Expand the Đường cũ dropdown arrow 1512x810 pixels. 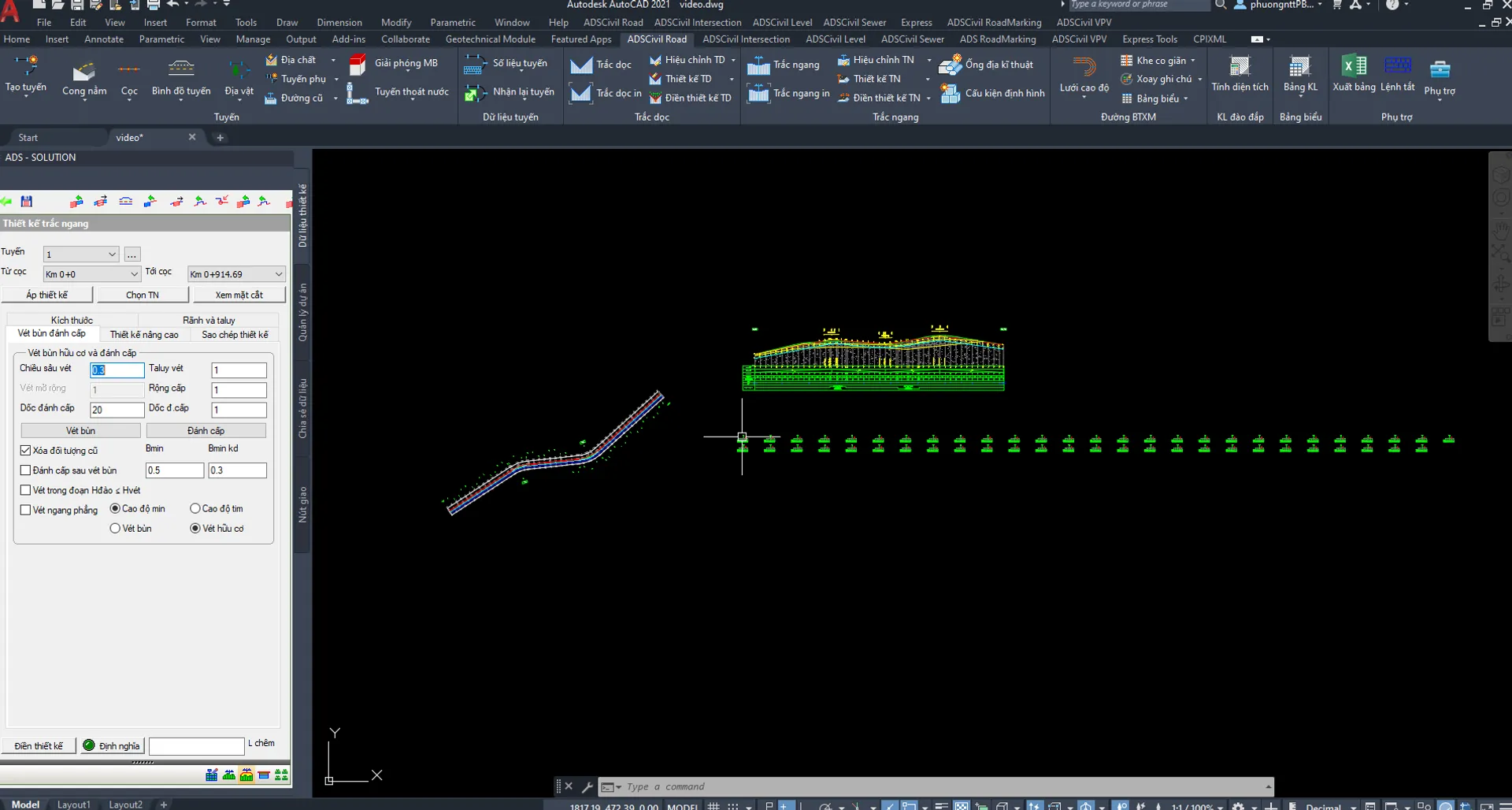[335, 98]
